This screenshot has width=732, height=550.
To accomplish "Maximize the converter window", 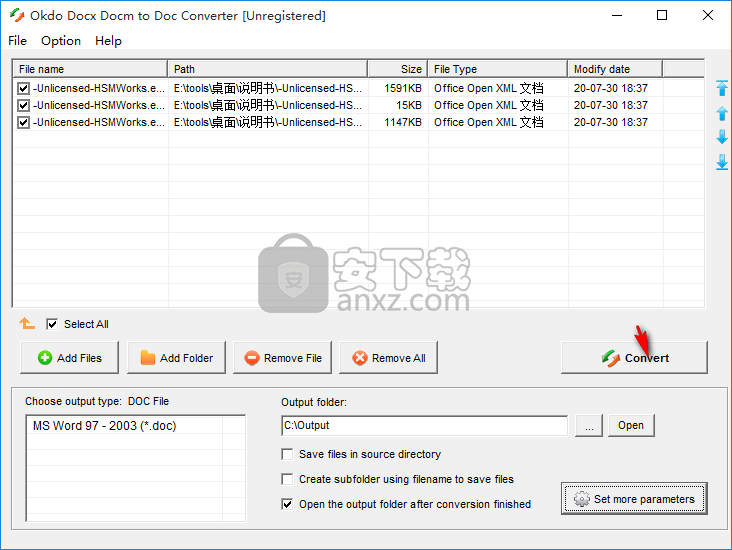I will pos(662,15).
